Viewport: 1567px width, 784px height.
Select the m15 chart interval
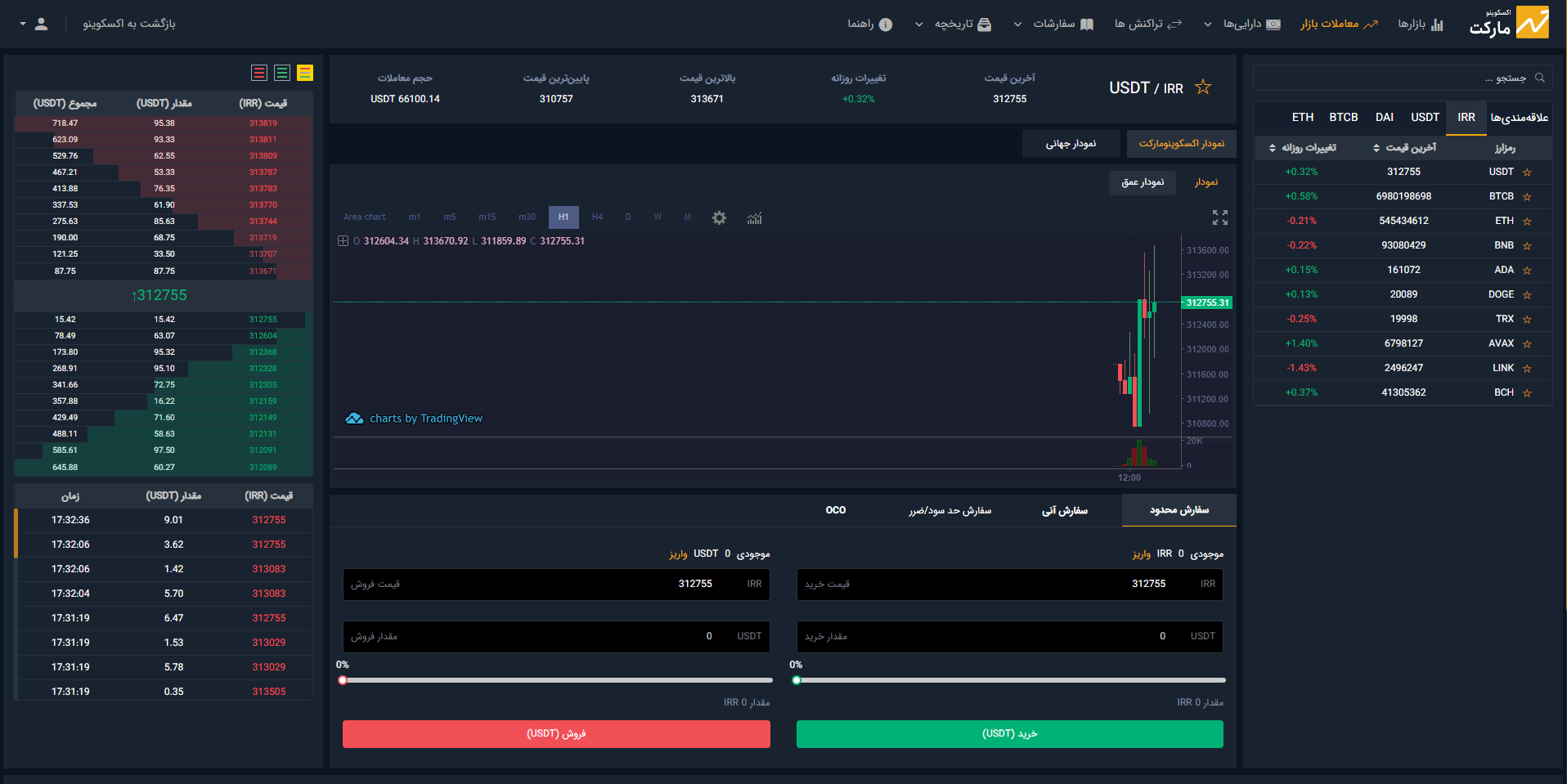click(487, 217)
